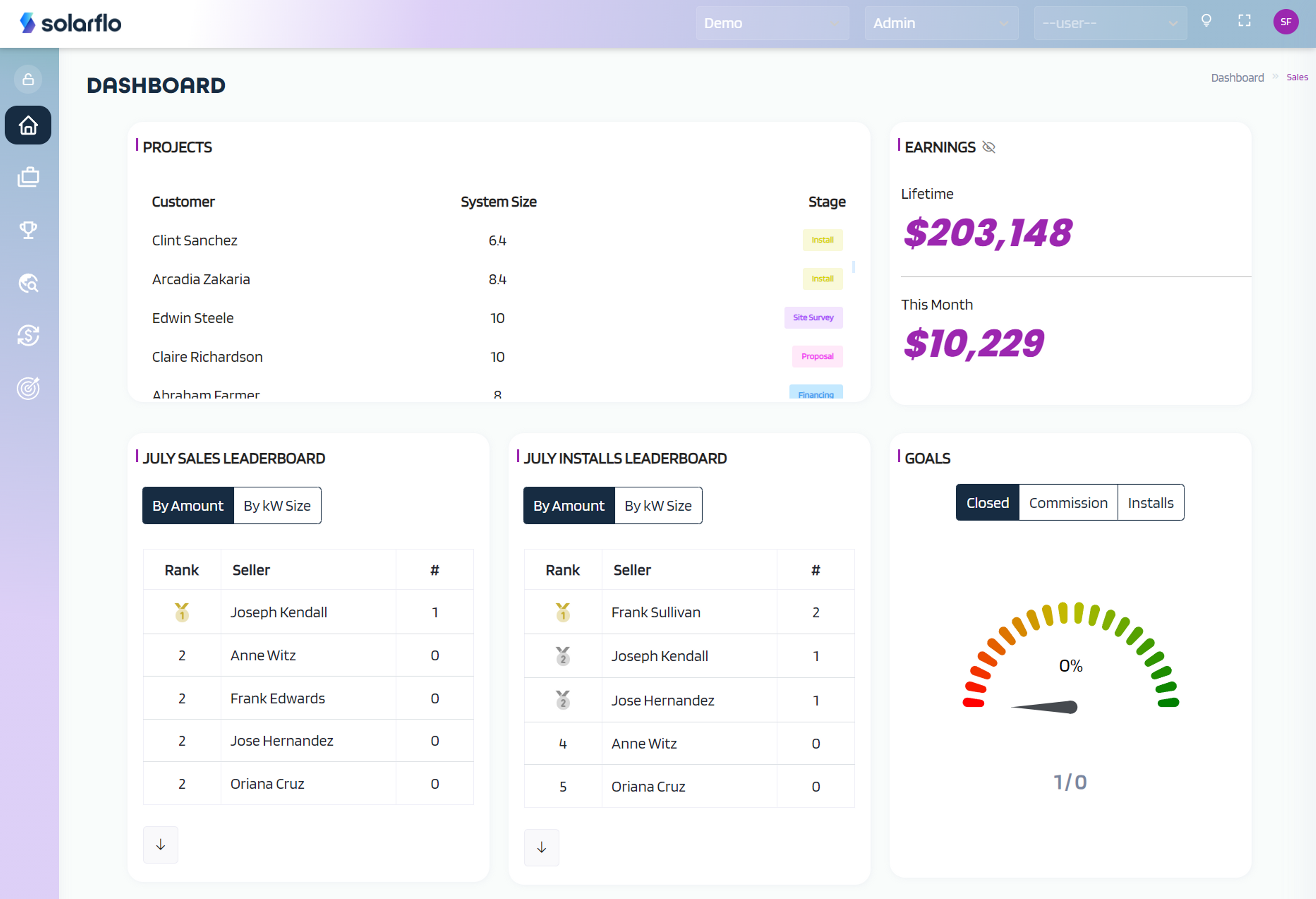Select Frank Sullivan in installs leaderboard
Viewport: 1316px width, 899px height.
coord(656,612)
